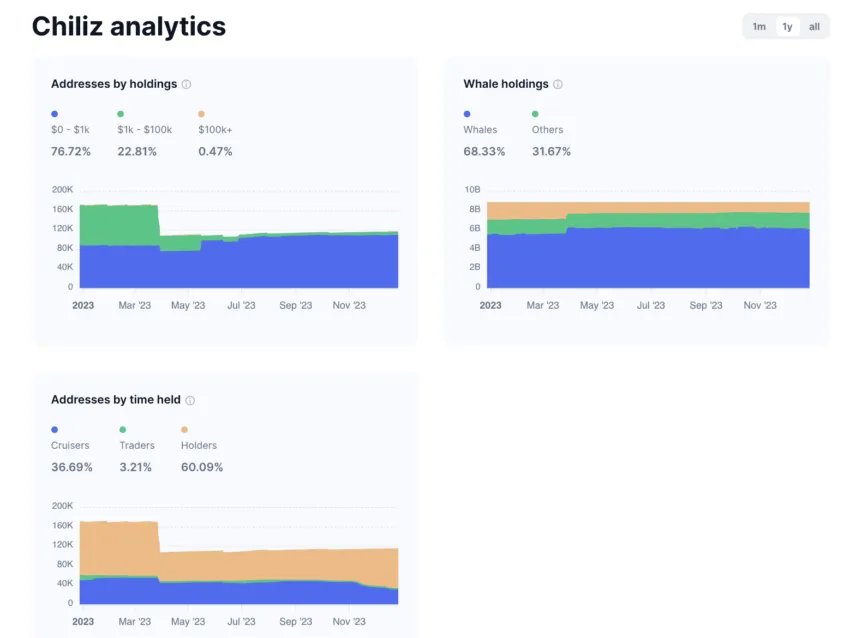
Task: Click the green Others legend dot
Action: (535, 114)
